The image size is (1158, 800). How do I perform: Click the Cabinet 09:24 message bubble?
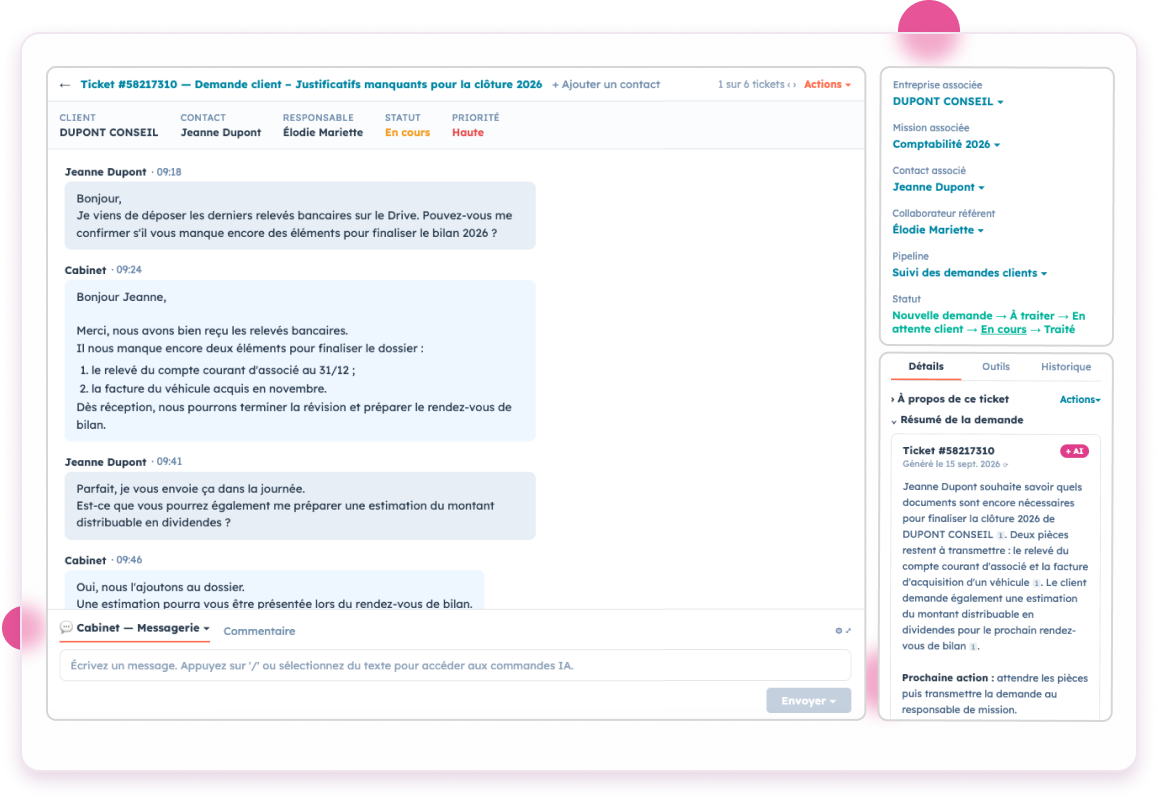tap(300, 360)
